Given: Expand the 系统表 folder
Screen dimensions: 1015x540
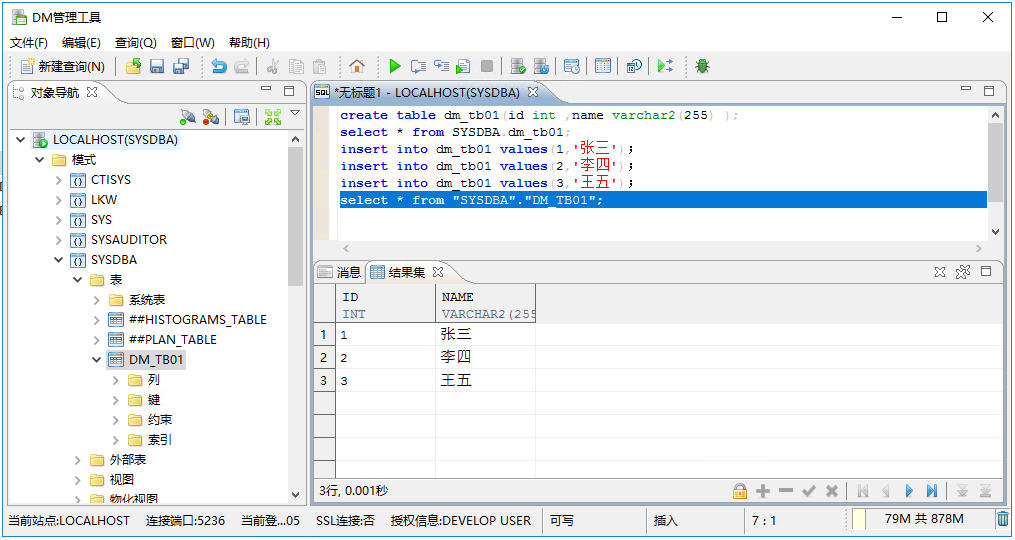Looking at the screenshot, I should [x=96, y=300].
